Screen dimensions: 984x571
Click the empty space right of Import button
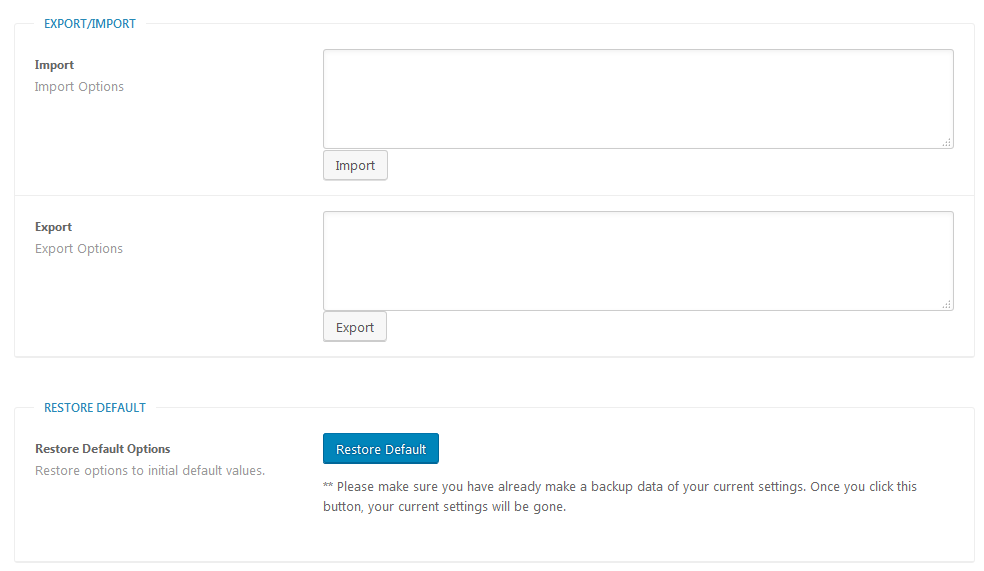pos(670,166)
